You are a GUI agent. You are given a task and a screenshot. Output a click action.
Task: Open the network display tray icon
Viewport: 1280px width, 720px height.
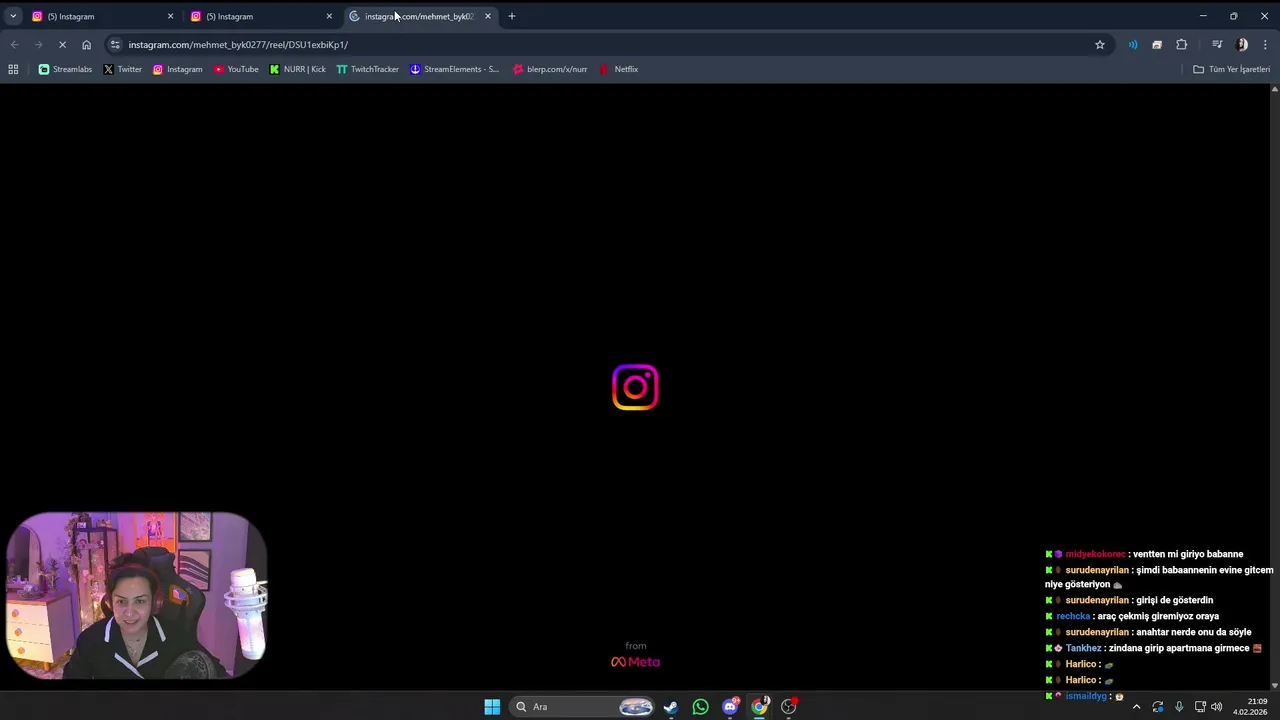coord(1200,707)
